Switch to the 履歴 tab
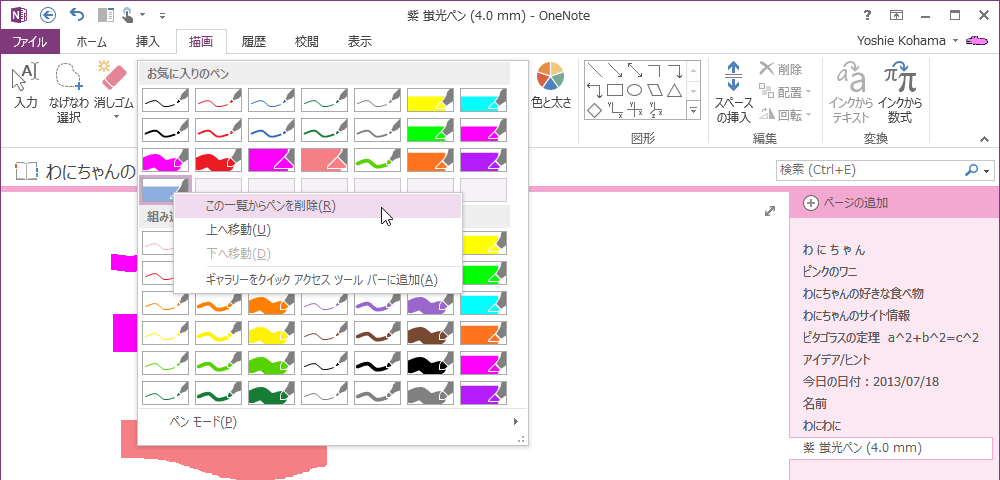Image resolution: width=1000 pixels, height=480 pixels. tap(253, 42)
